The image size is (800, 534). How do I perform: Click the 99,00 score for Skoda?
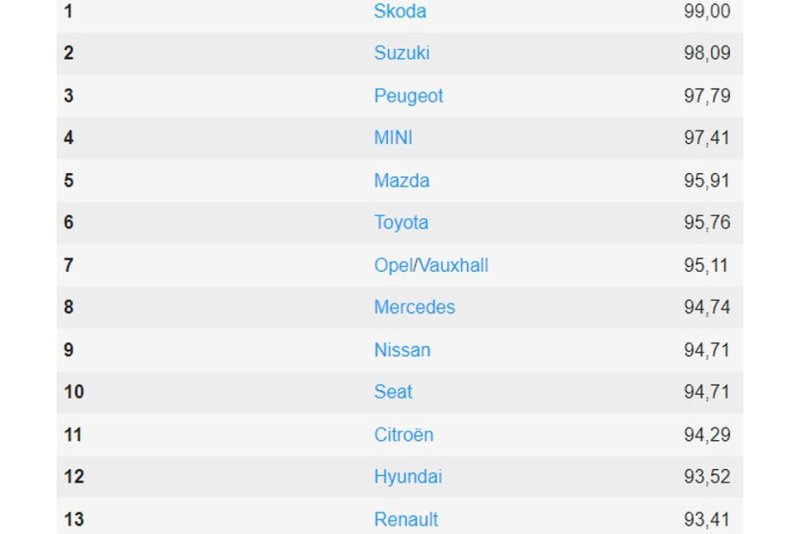(x=707, y=12)
